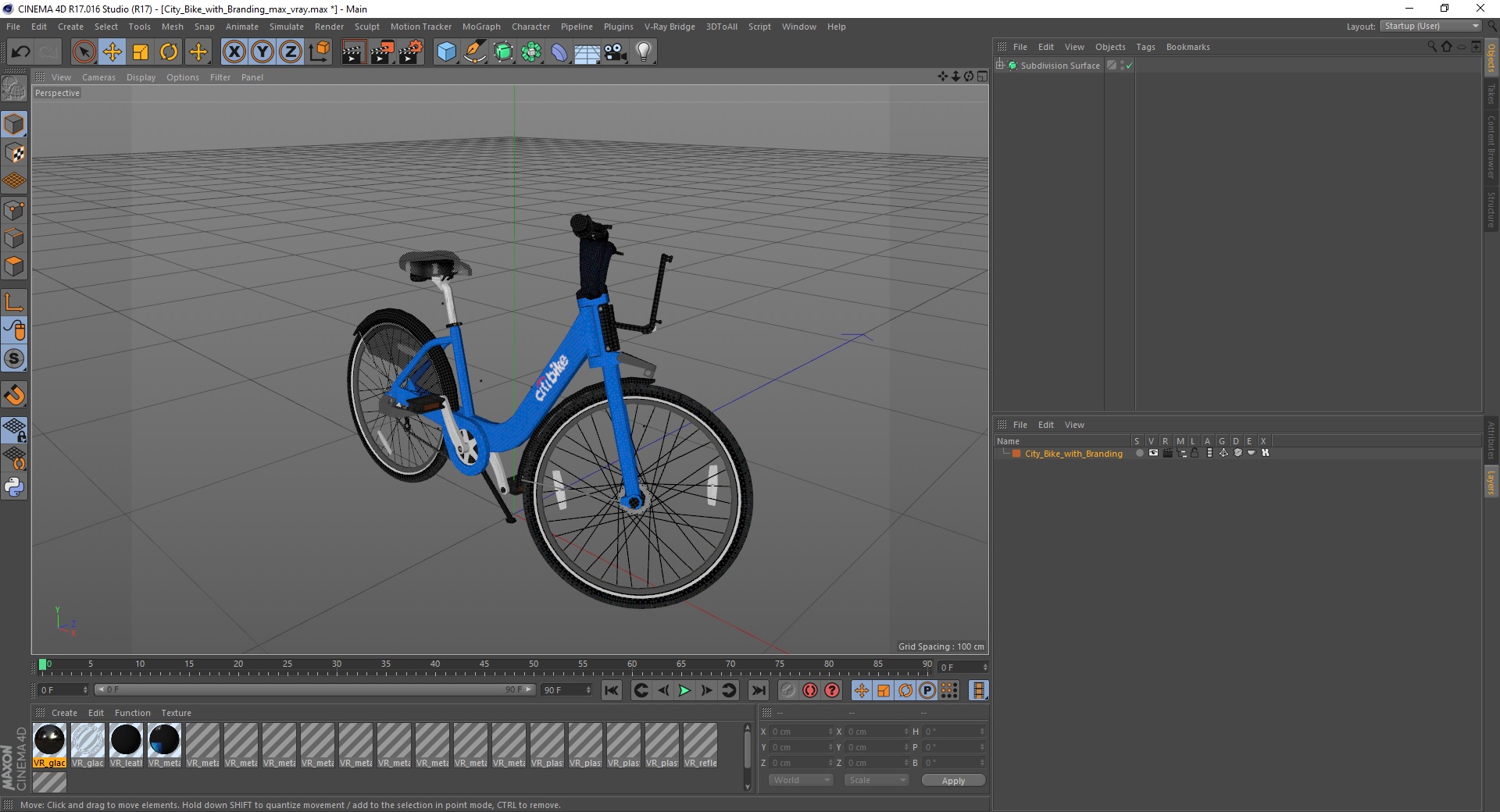This screenshot has height=812, width=1500.
Task: Toggle Autokeying button
Action: 809,690
